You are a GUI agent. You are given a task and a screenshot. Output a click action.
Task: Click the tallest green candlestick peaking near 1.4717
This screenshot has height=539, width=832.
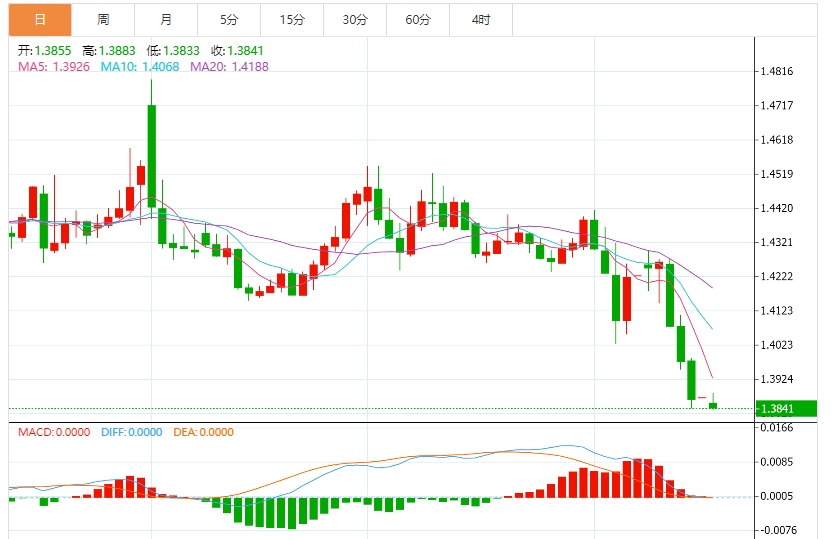[x=152, y=155]
